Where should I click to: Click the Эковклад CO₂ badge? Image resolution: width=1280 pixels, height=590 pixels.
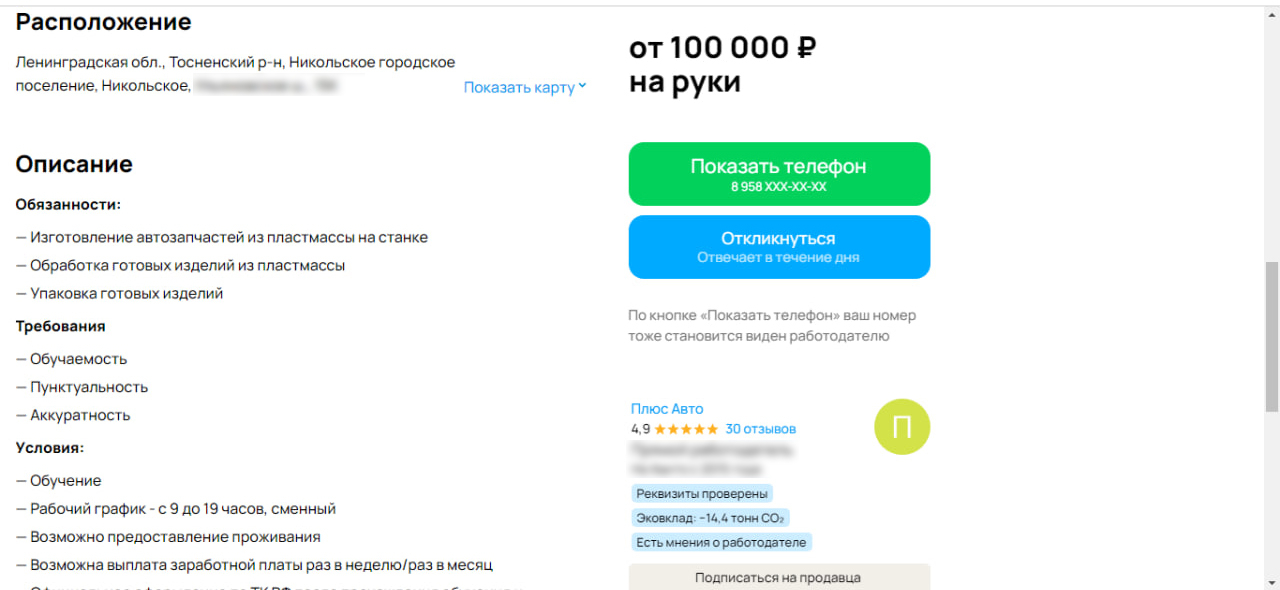(x=710, y=518)
